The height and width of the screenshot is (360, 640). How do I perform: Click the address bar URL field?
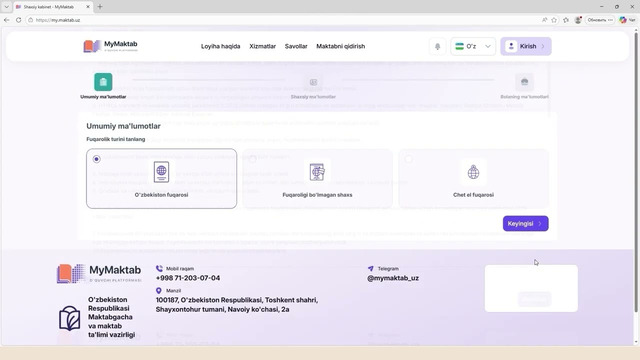[x=282, y=20]
